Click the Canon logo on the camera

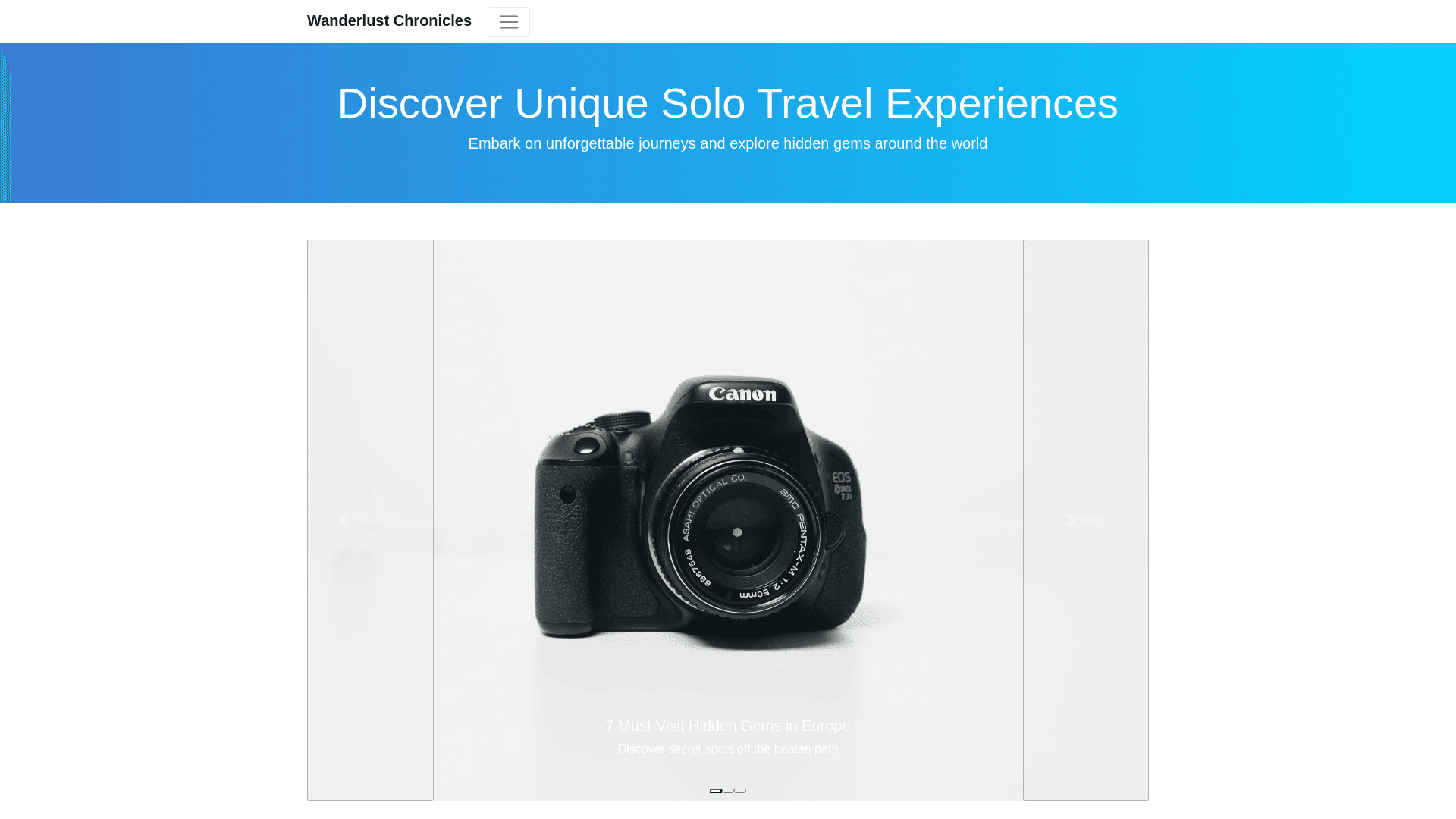pyautogui.click(x=742, y=394)
